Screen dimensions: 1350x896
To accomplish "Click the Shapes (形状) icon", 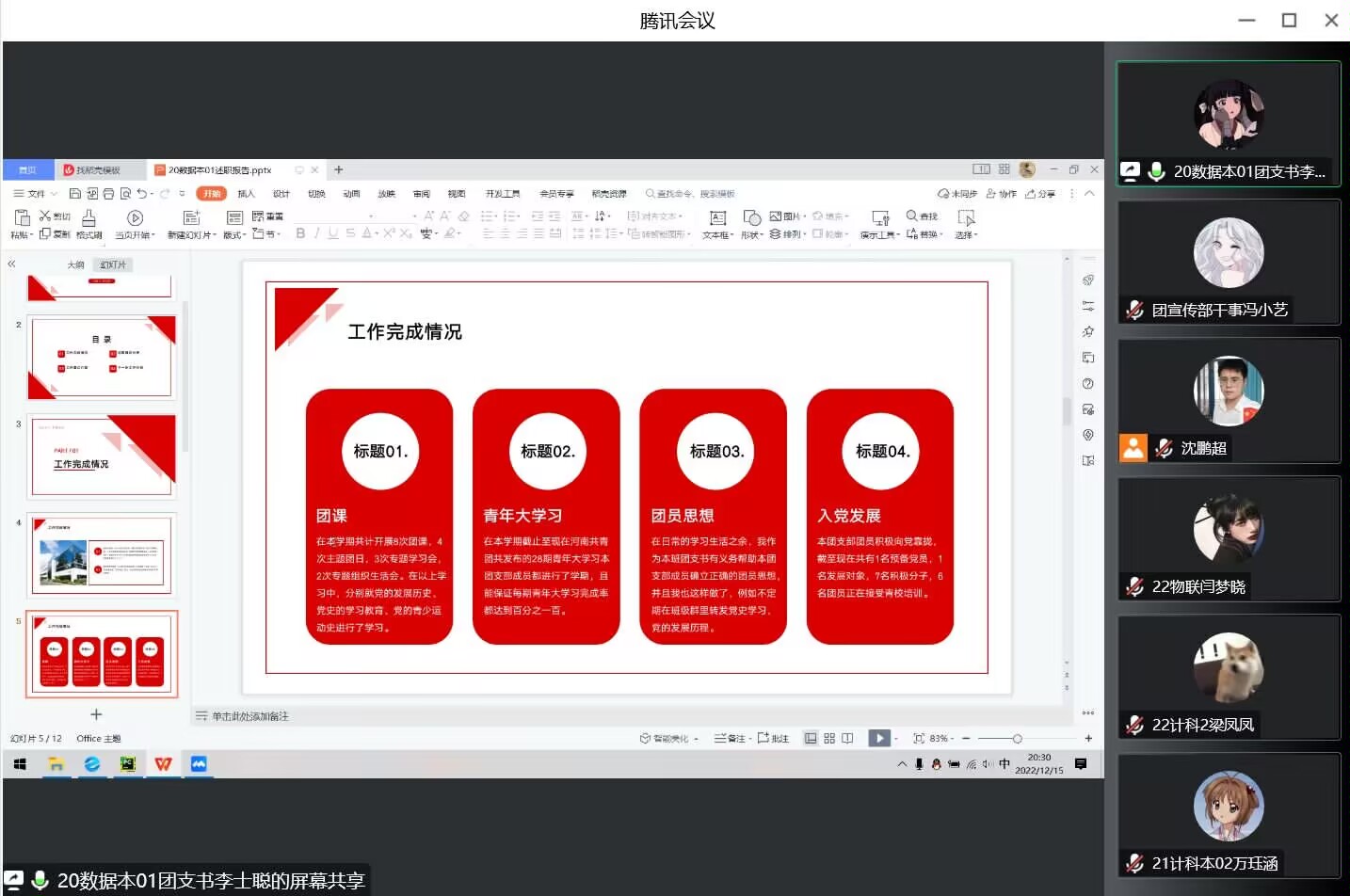I will 751,218.
